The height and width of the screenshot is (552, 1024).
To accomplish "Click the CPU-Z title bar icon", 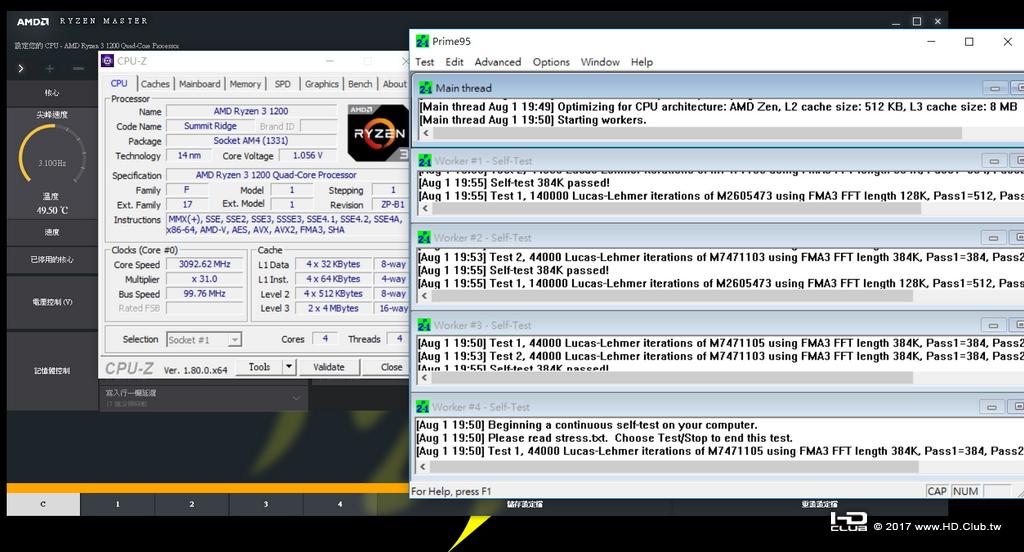I will pos(108,61).
